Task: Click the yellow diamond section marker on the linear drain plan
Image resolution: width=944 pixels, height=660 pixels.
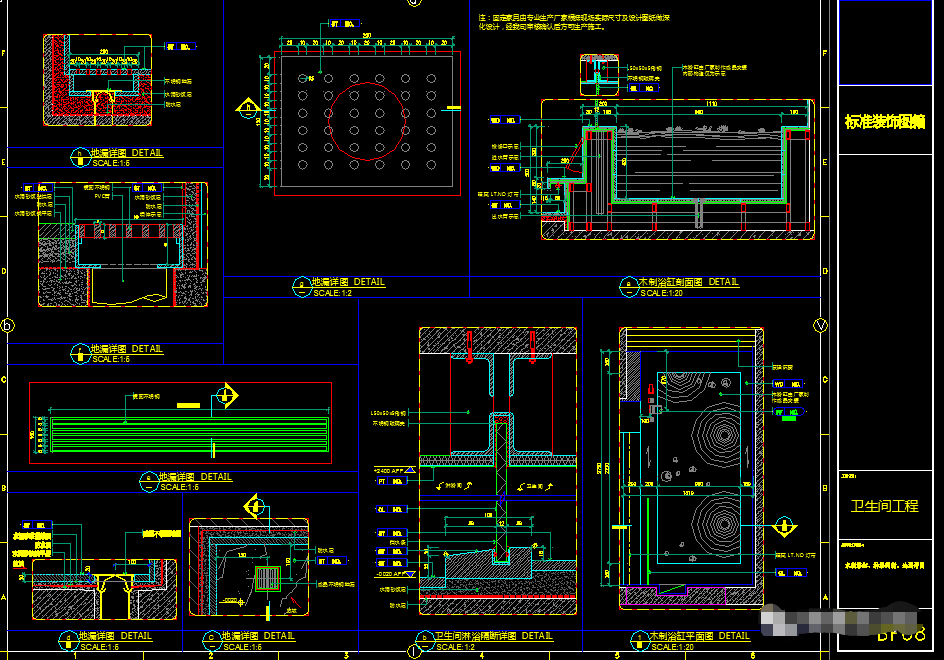Action: coord(228,396)
